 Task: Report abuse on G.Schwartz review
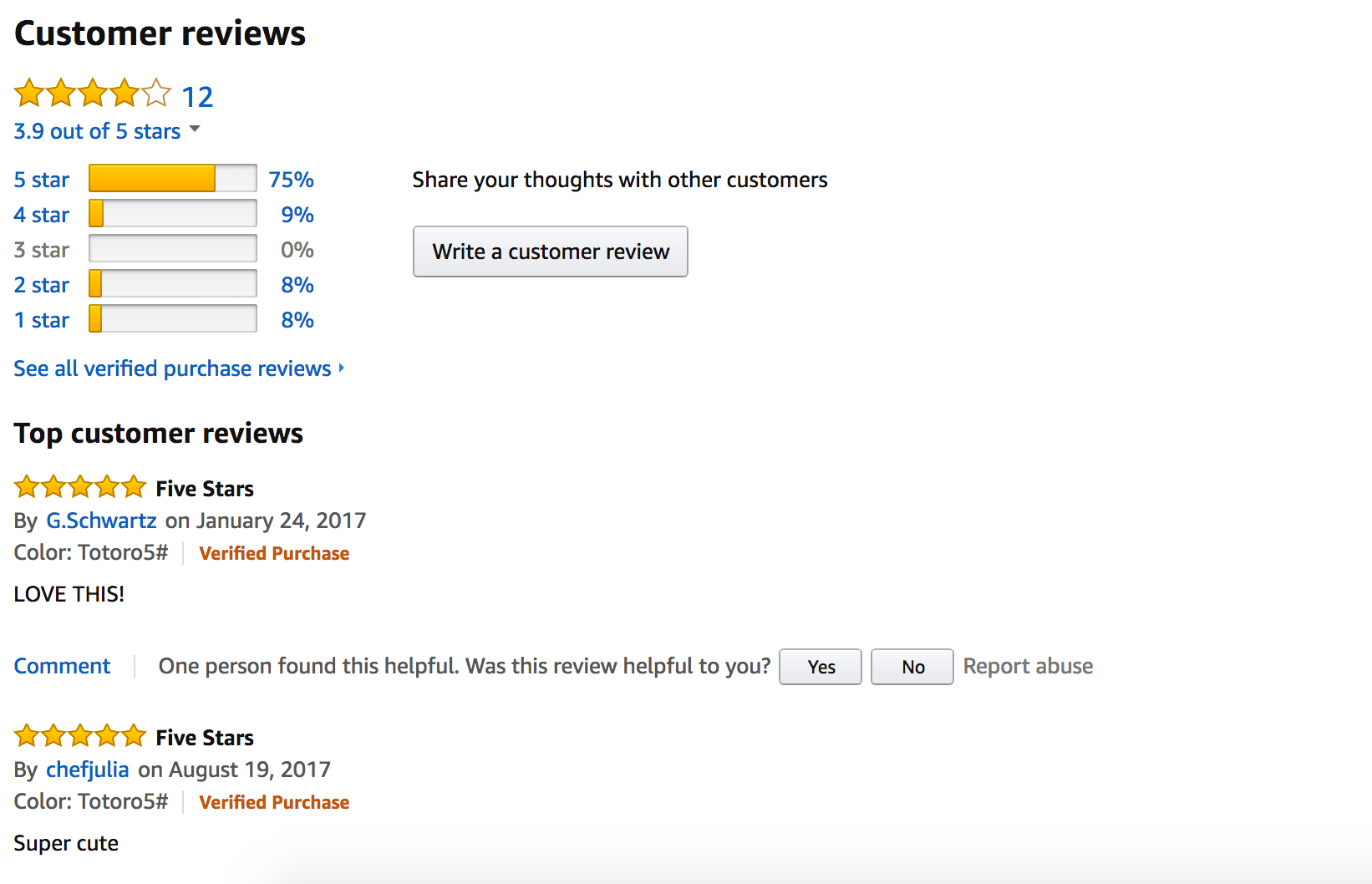coord(1028,666)
